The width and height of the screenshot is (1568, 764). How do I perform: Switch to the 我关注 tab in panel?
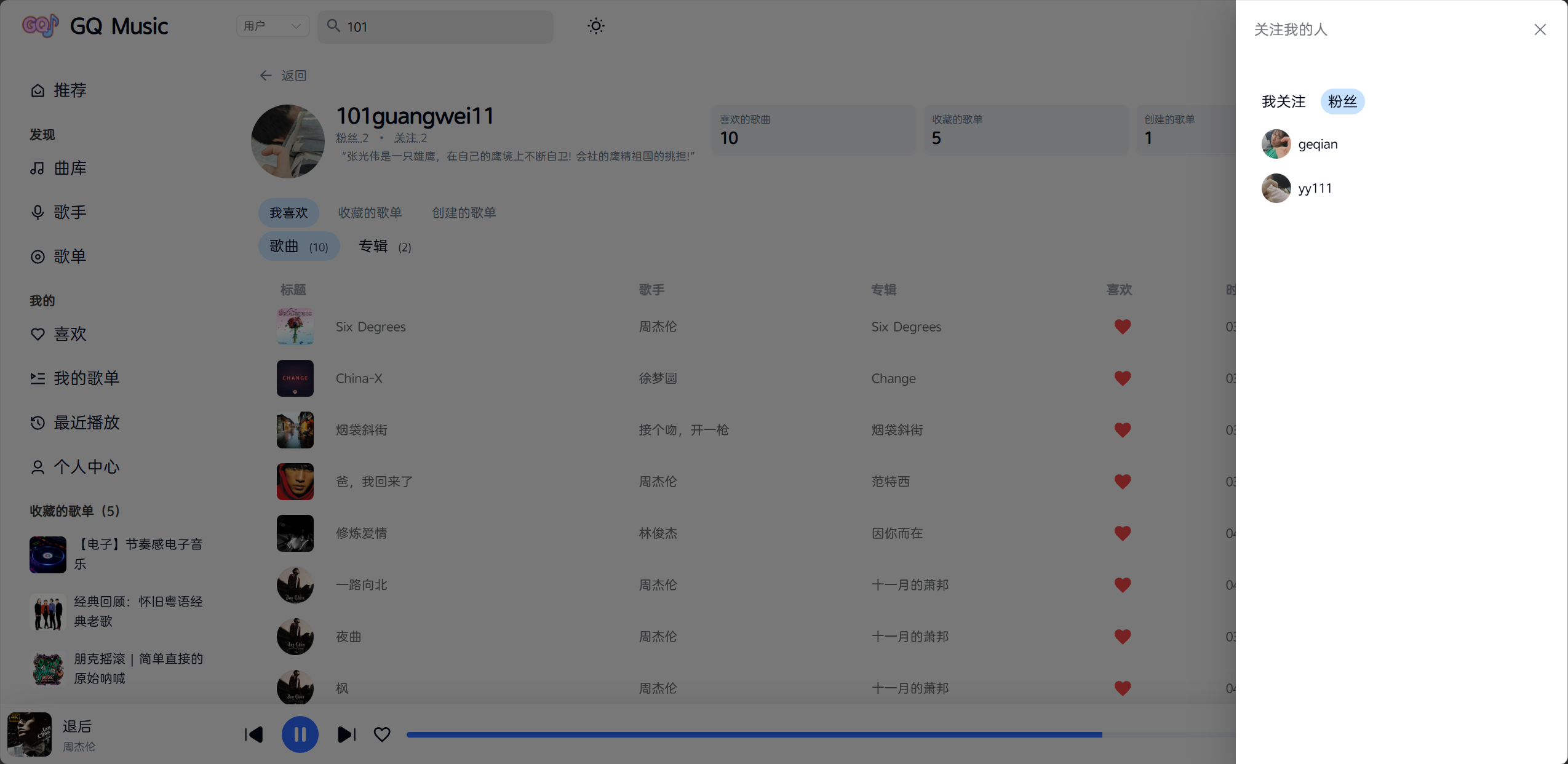[1283, 101]
